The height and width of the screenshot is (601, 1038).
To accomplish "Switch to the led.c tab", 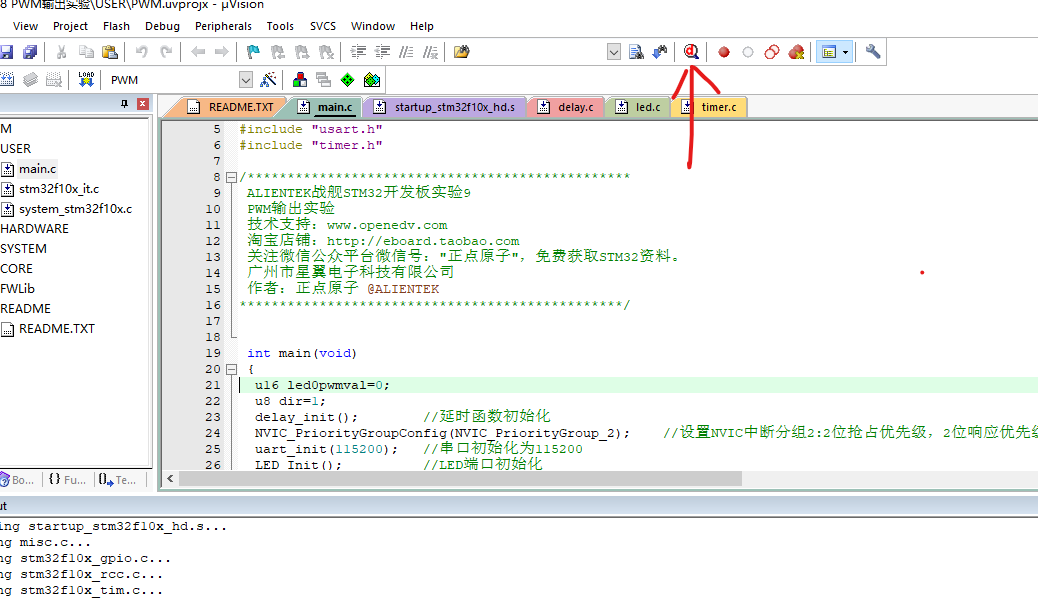I will (638, 107).
